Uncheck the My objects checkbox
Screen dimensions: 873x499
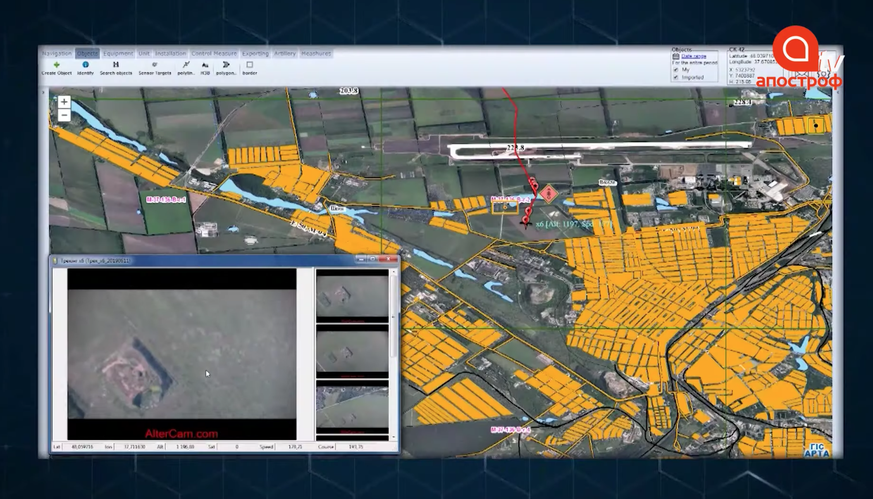click(676, 70)
